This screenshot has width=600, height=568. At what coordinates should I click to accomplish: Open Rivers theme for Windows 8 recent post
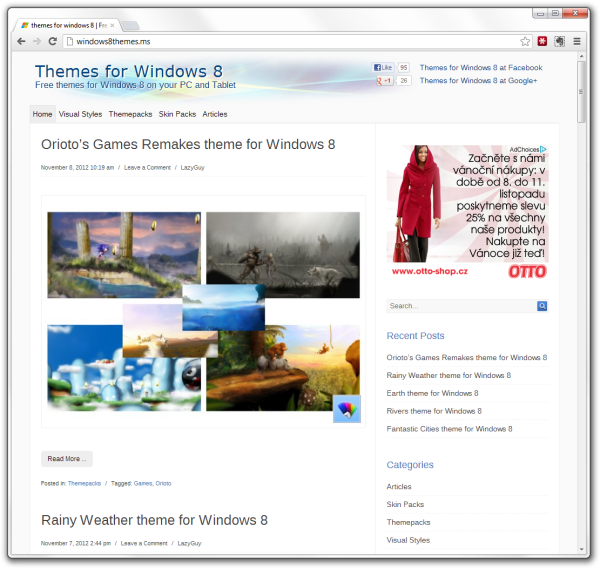434,411
